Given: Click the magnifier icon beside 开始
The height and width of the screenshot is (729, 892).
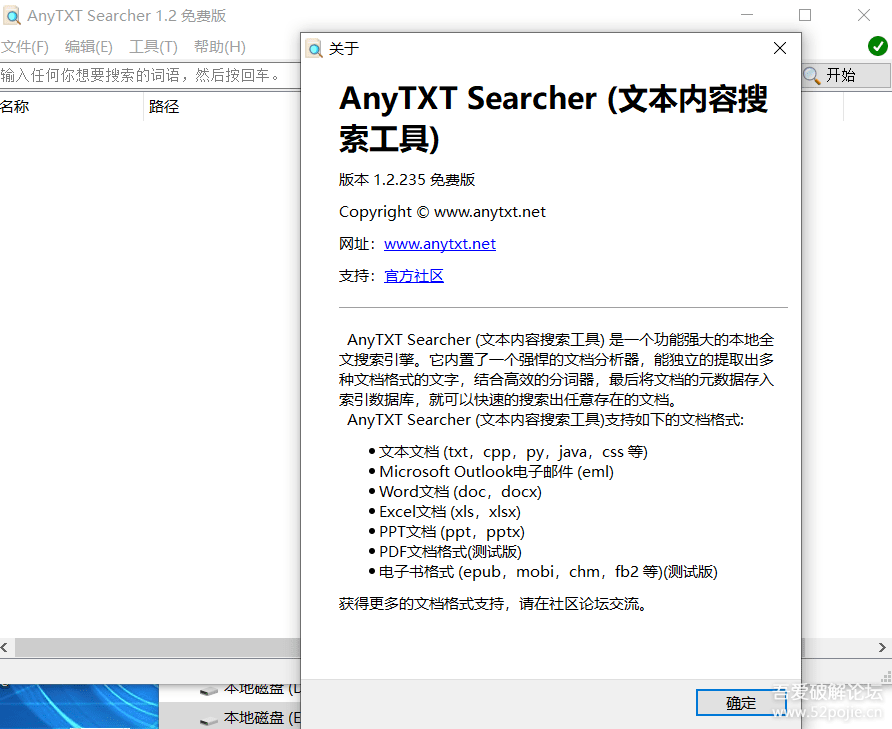Looking at the screenshot, I should point(812,76).
